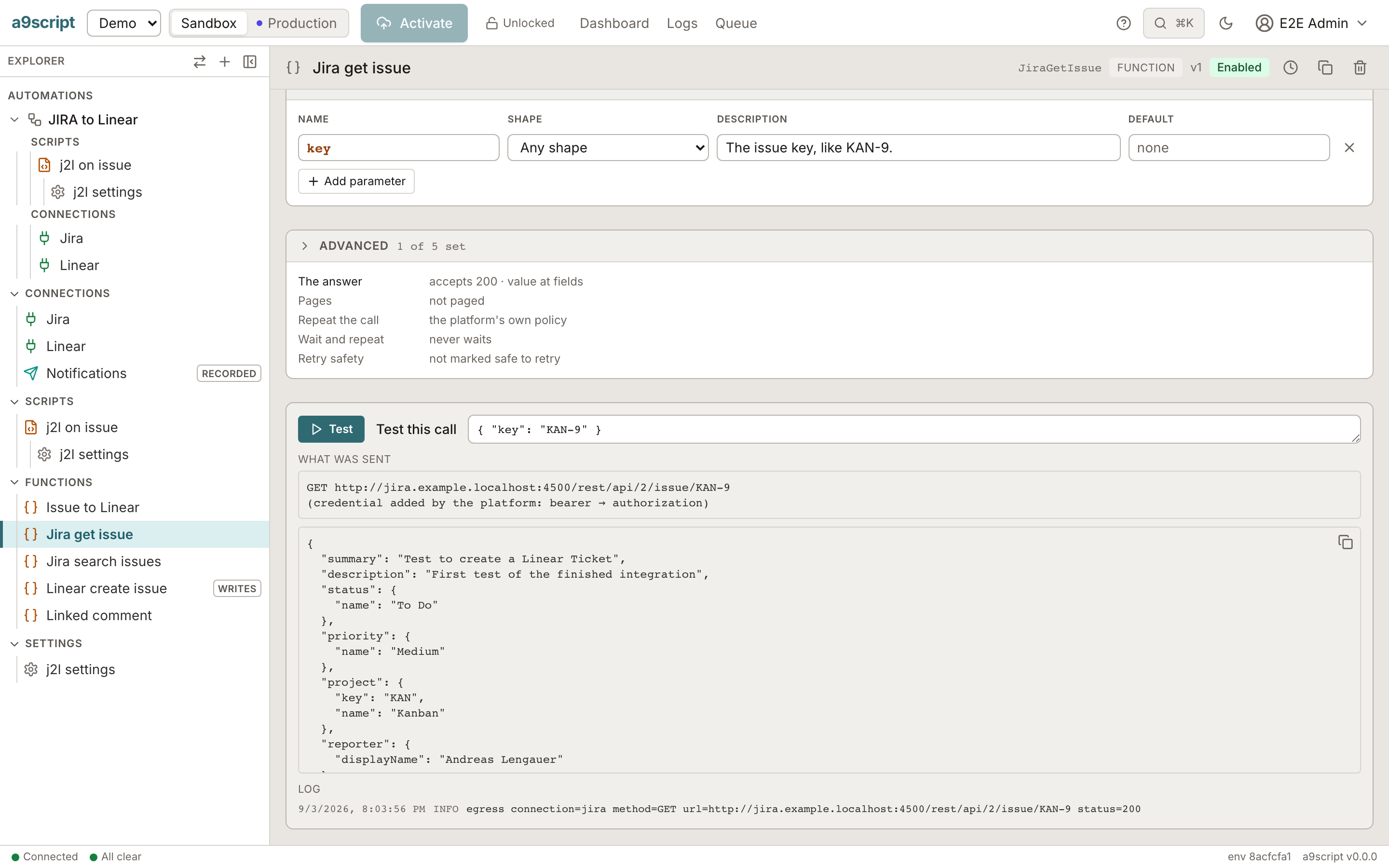The height and width of the screenshot is (868, 1389).
Task: Click the env 8acfcfa1 status text
Action: point(1259,856)
